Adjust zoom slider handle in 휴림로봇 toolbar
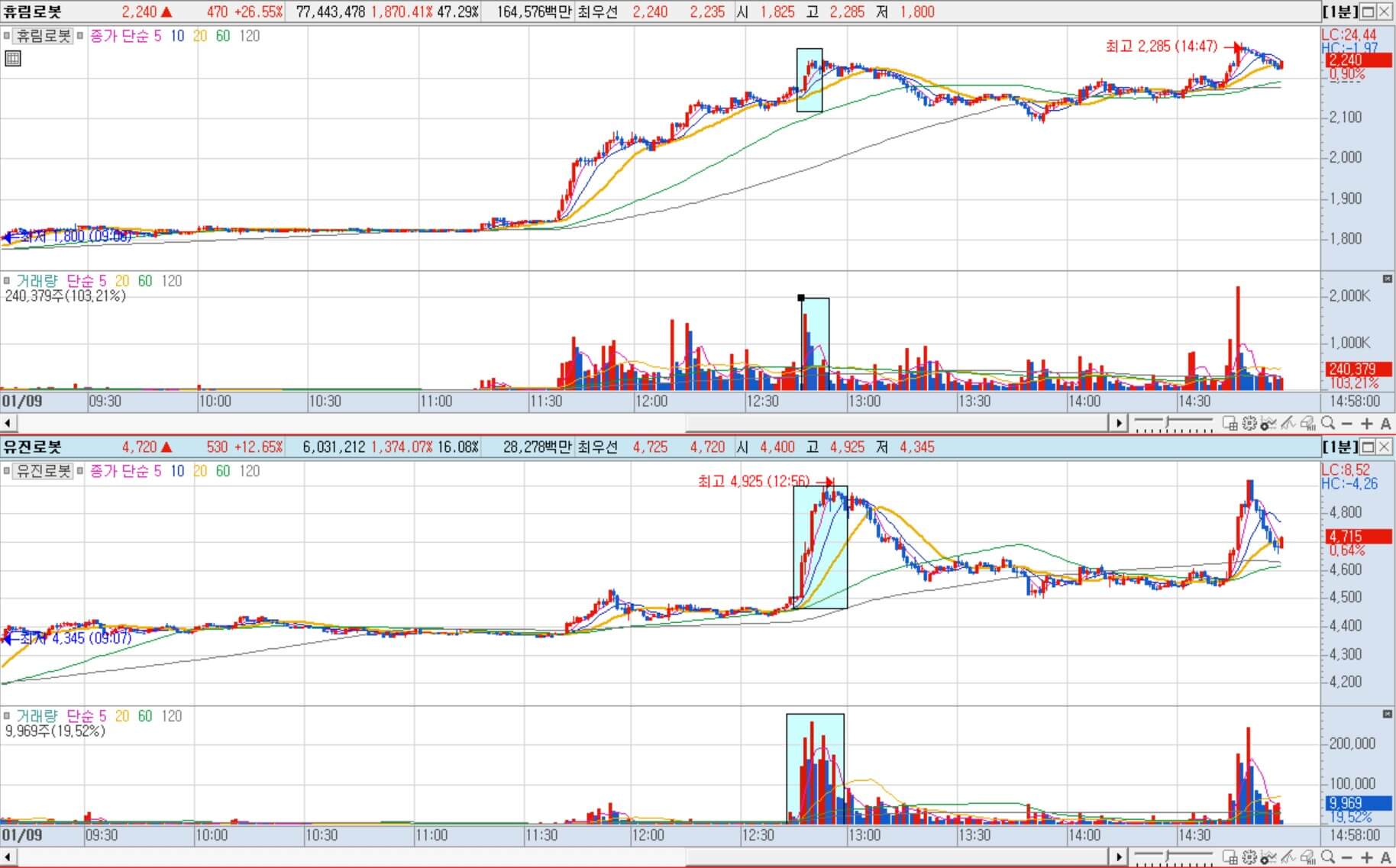1396x868 pixels. [1168, 422]
